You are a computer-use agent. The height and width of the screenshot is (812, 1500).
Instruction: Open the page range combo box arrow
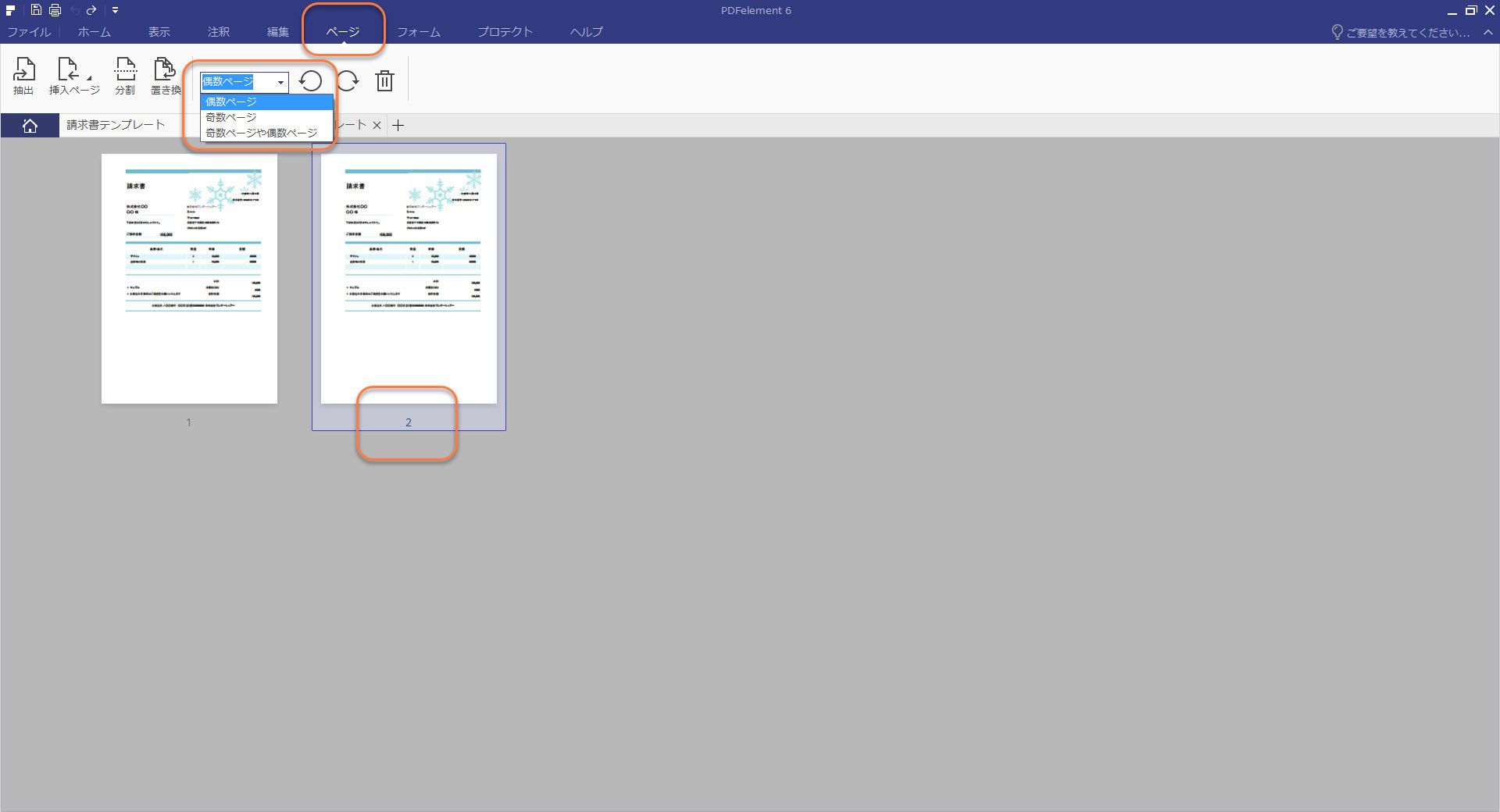tap(280, 82)
